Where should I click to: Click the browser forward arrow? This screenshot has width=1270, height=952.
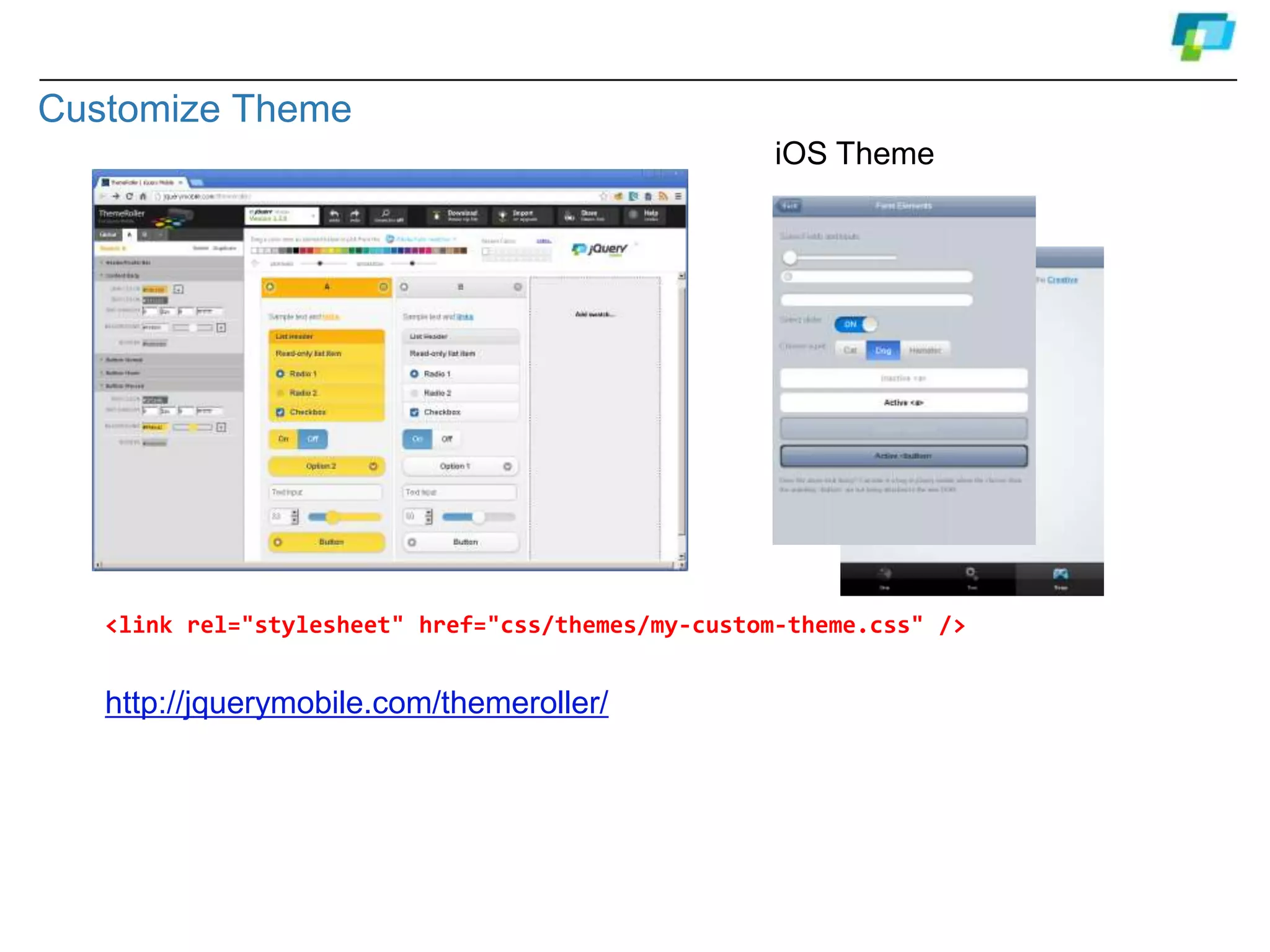pos(116,196)
